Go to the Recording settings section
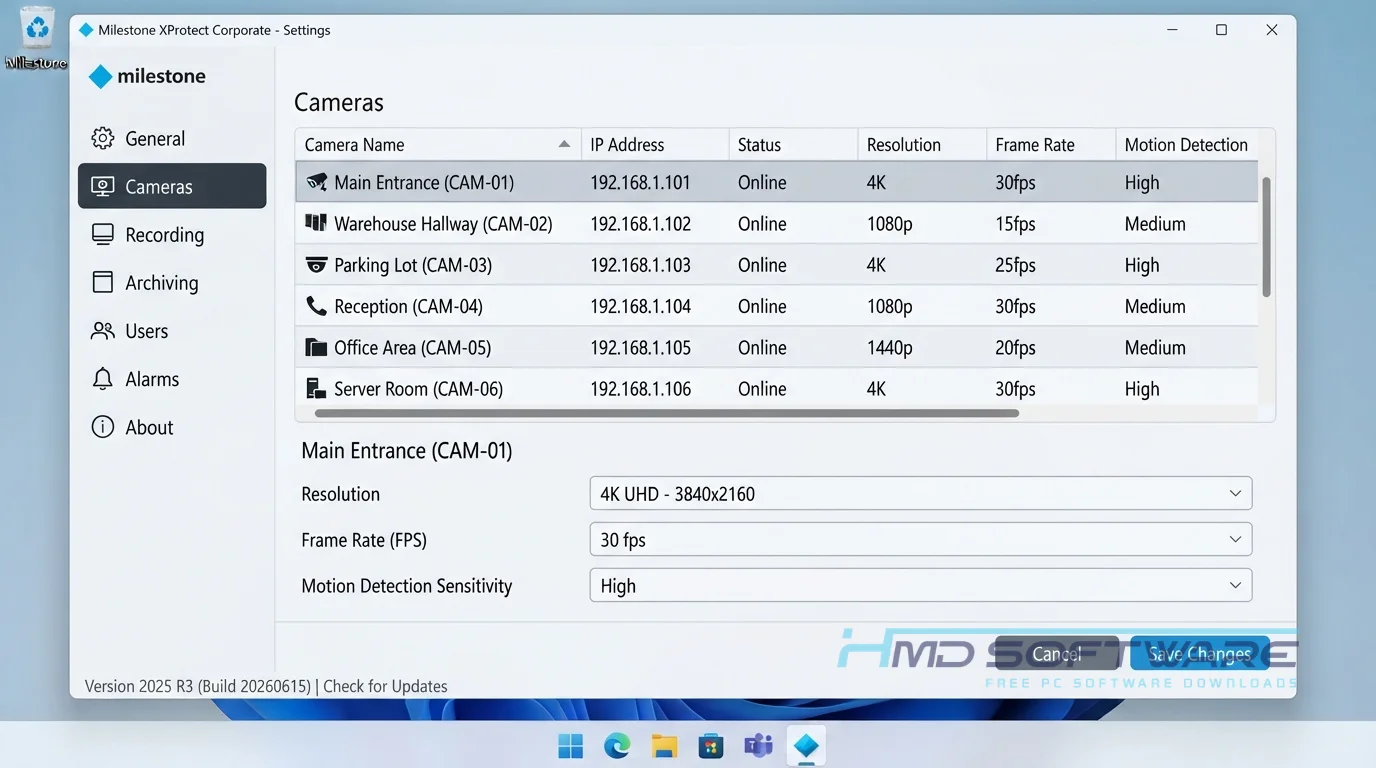Screen dimensions: 1376x768 point(172,234)
